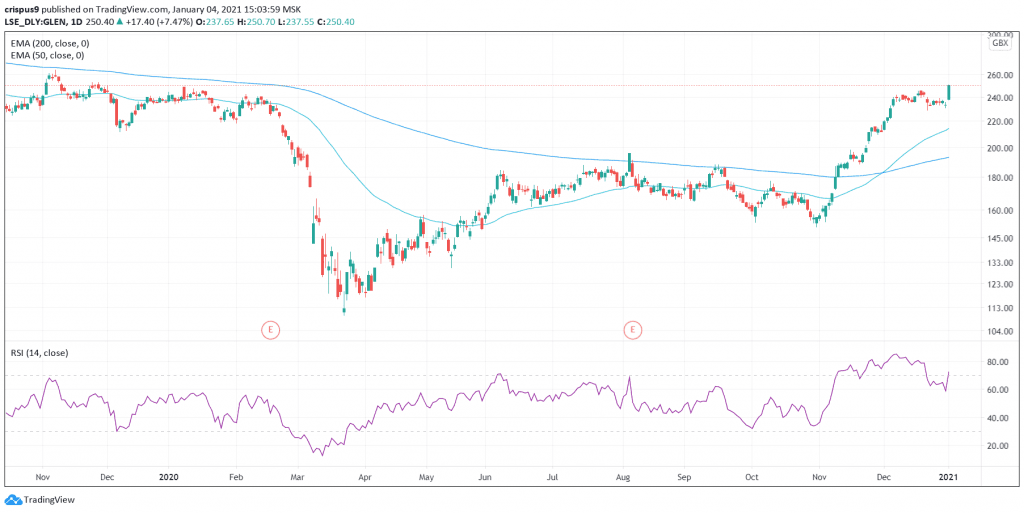Click the GBX currency label
The height and width of the screenshot is (513, 1024).
(x=999, y=43)
